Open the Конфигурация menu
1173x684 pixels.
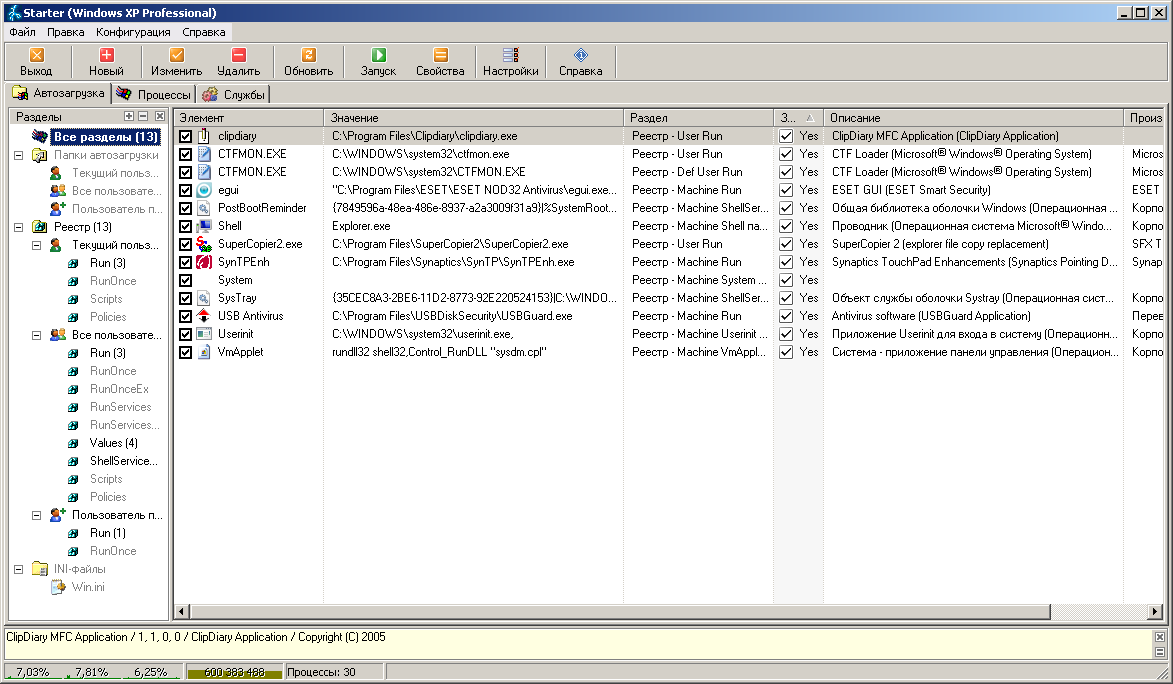[133, 32]
